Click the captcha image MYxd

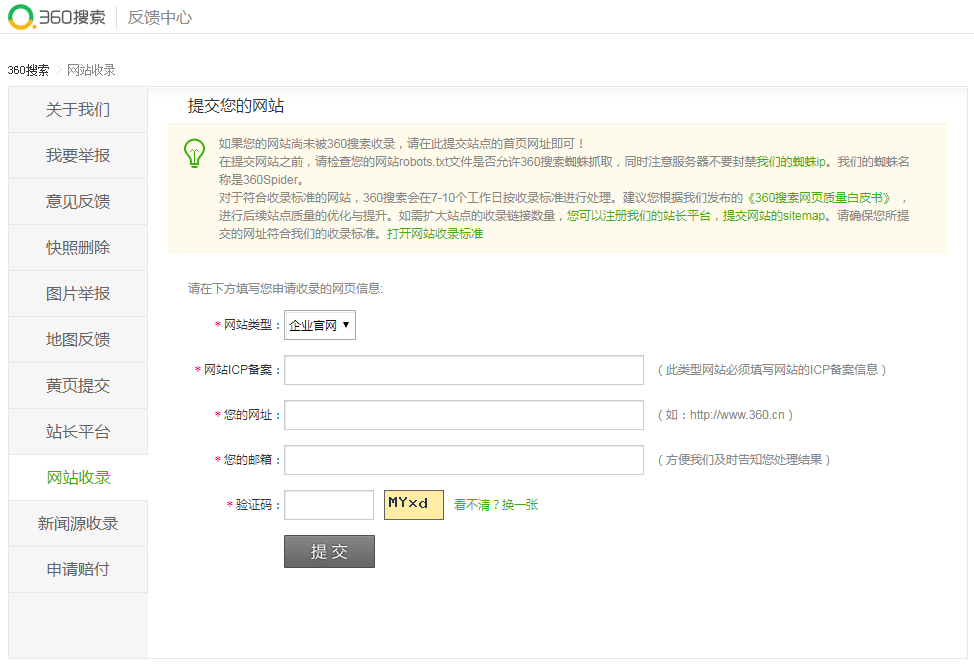coord(413,504)
